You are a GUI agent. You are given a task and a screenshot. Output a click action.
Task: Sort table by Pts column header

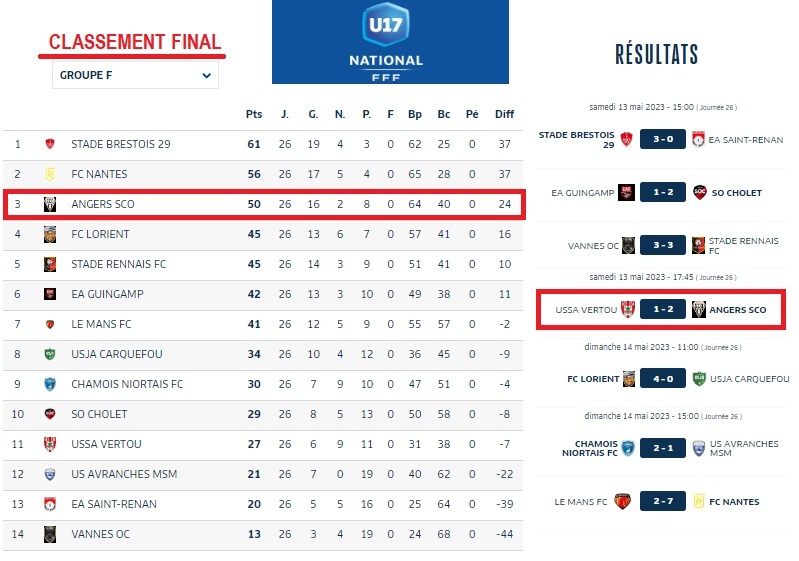[254, 114]
